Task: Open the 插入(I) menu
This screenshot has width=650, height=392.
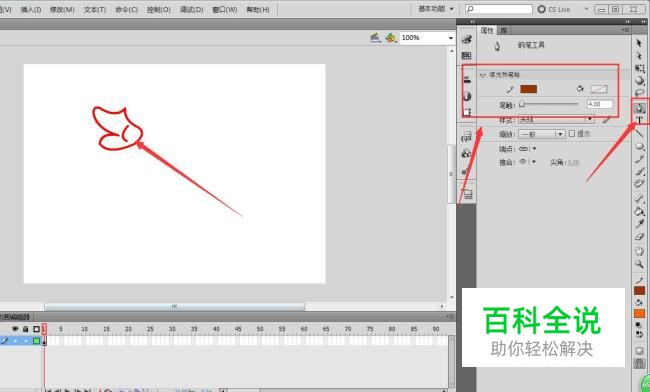Action: [x=31, y=9]
